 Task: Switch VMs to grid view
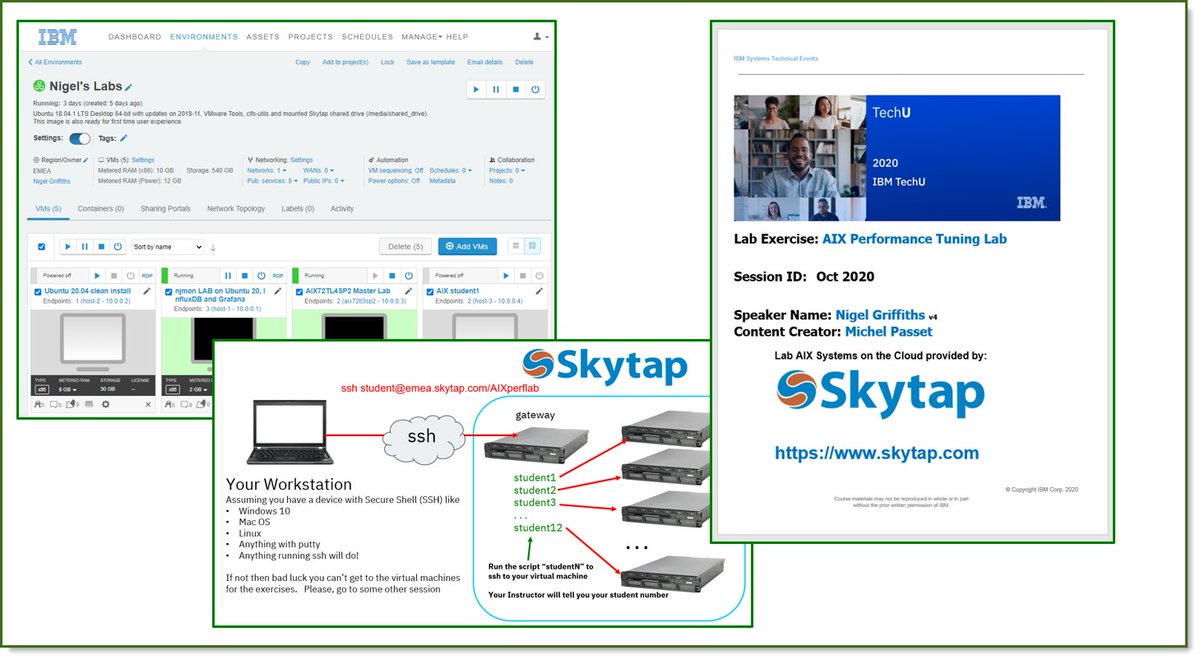532,246
